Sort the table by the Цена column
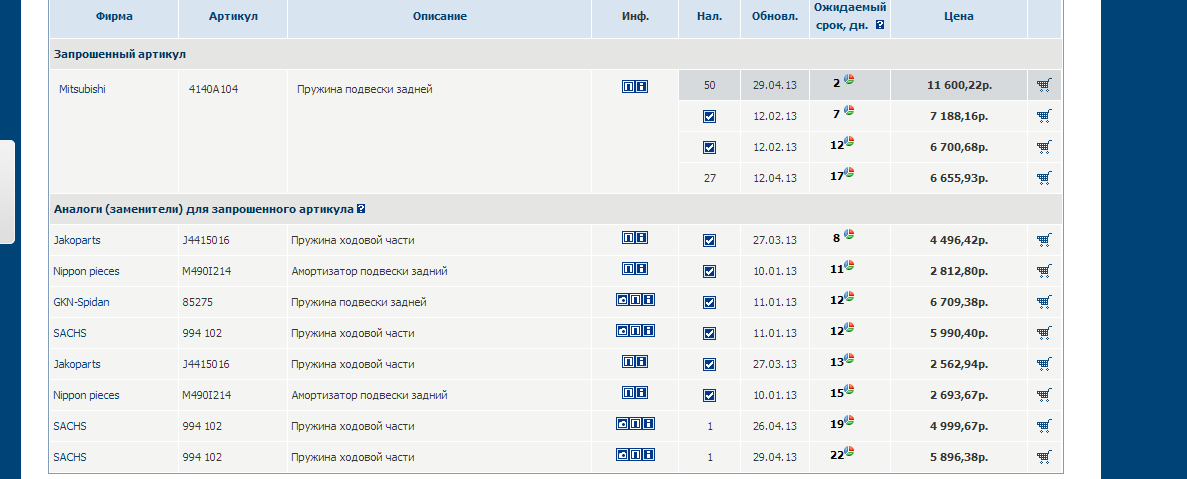Screen dimensions: 1187x479 957,17
